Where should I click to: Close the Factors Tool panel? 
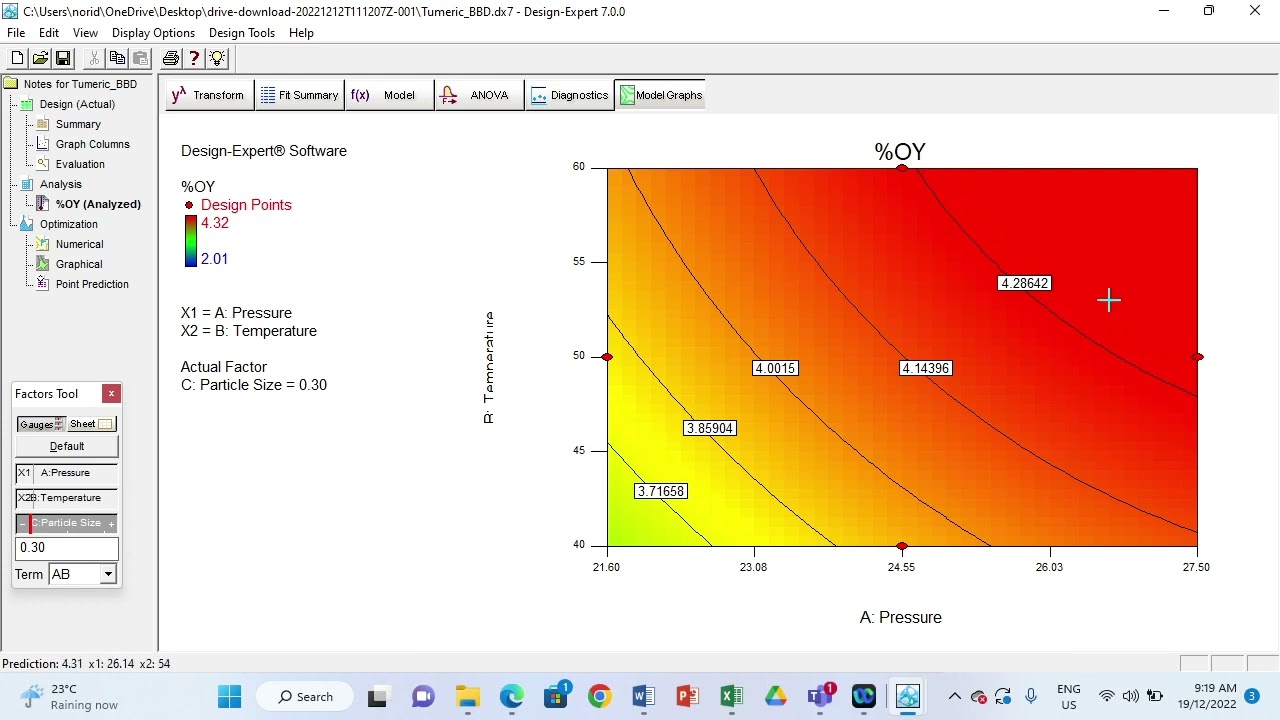click(111, 394)
